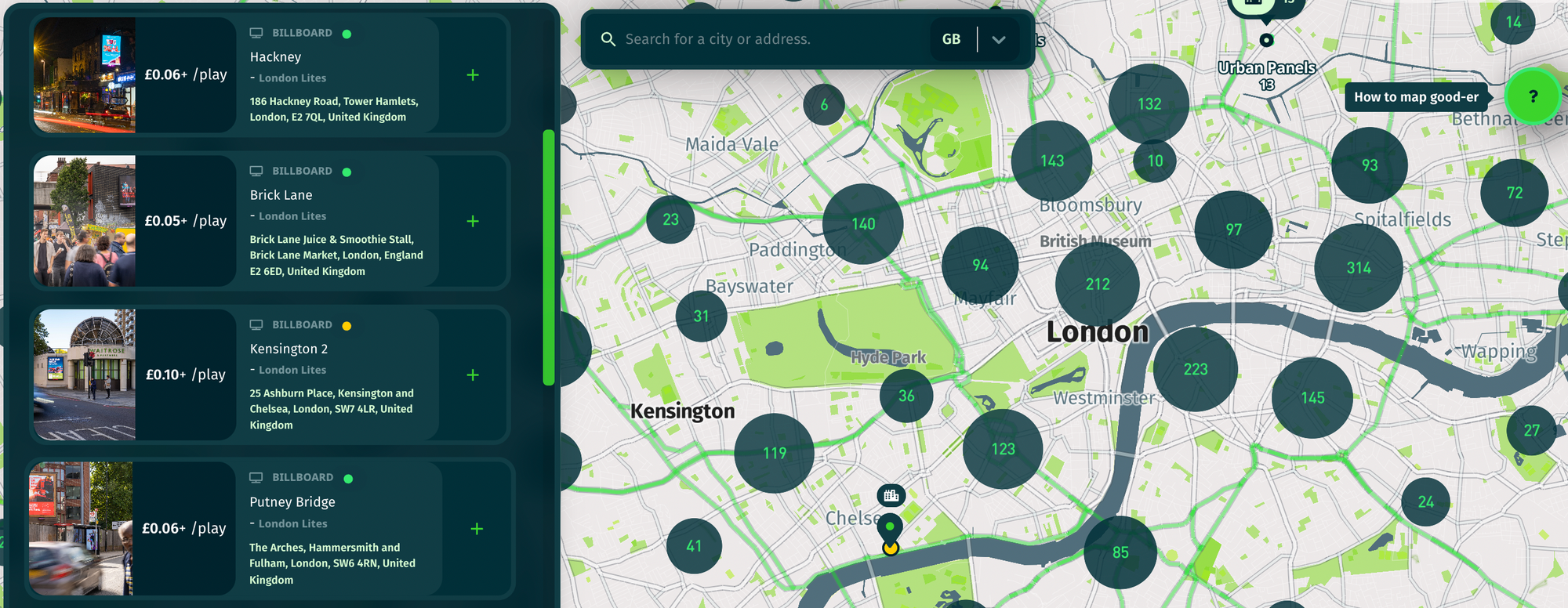This screenshot has height=608, width=1568.
Task: Open the GB country selector
Action: (951, 39)
